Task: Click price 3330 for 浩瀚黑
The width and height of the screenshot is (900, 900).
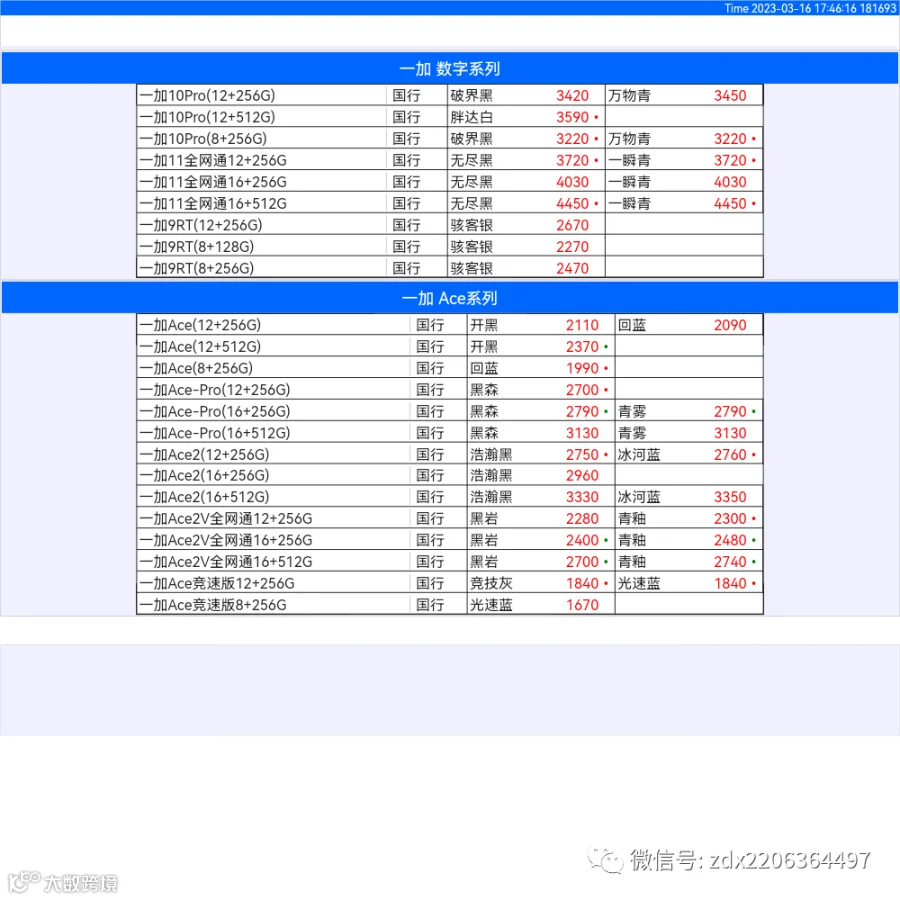Action: tap(582, 497)
